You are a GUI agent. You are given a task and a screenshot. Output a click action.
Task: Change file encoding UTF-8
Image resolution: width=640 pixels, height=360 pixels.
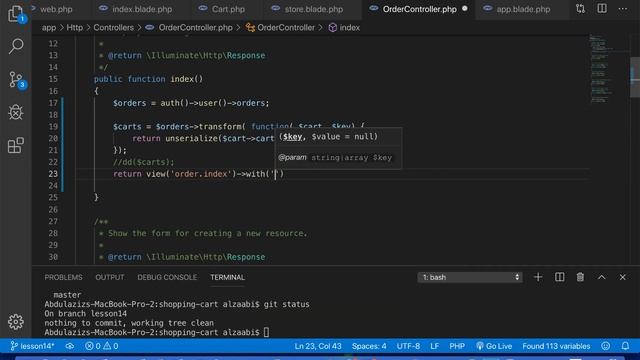(408, 346)
